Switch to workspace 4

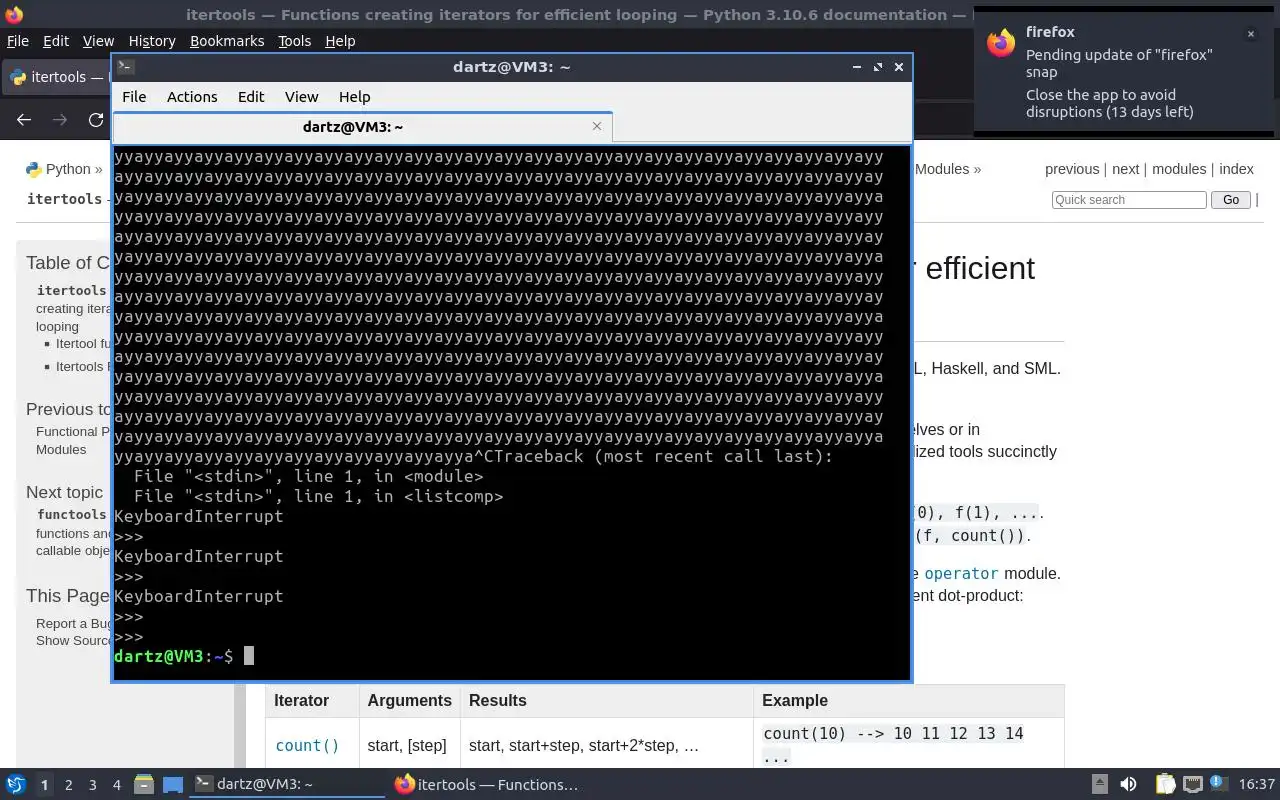pyautogui.click(x=117, y=785)
